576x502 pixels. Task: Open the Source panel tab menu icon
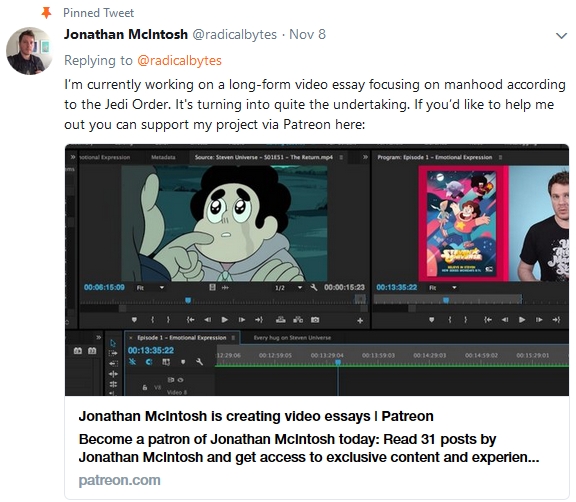coord(341,157)
